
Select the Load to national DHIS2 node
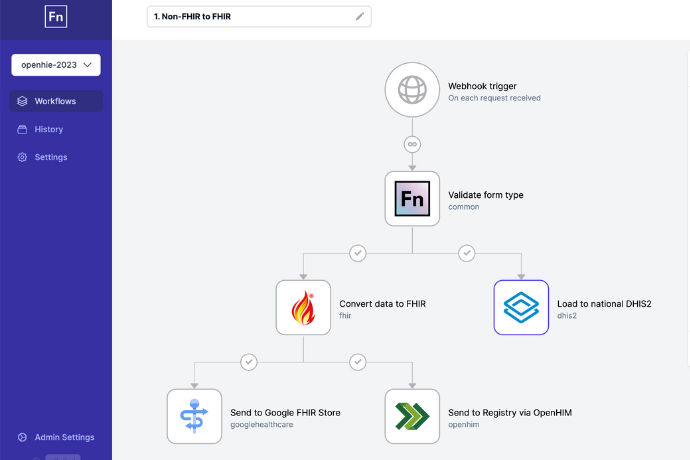coord(521,307)
